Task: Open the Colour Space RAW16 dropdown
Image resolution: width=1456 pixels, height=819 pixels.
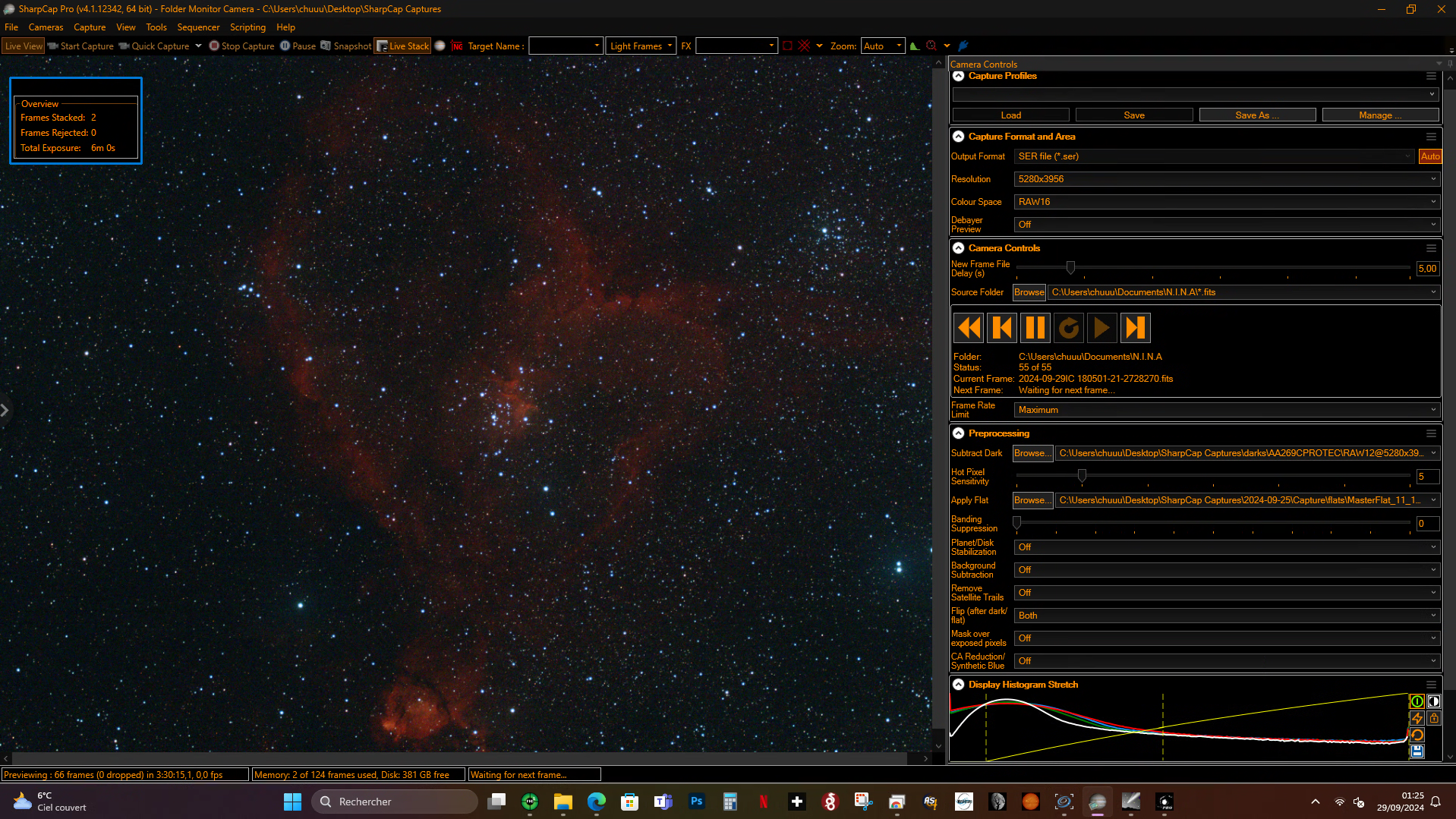Action: 1227,202
